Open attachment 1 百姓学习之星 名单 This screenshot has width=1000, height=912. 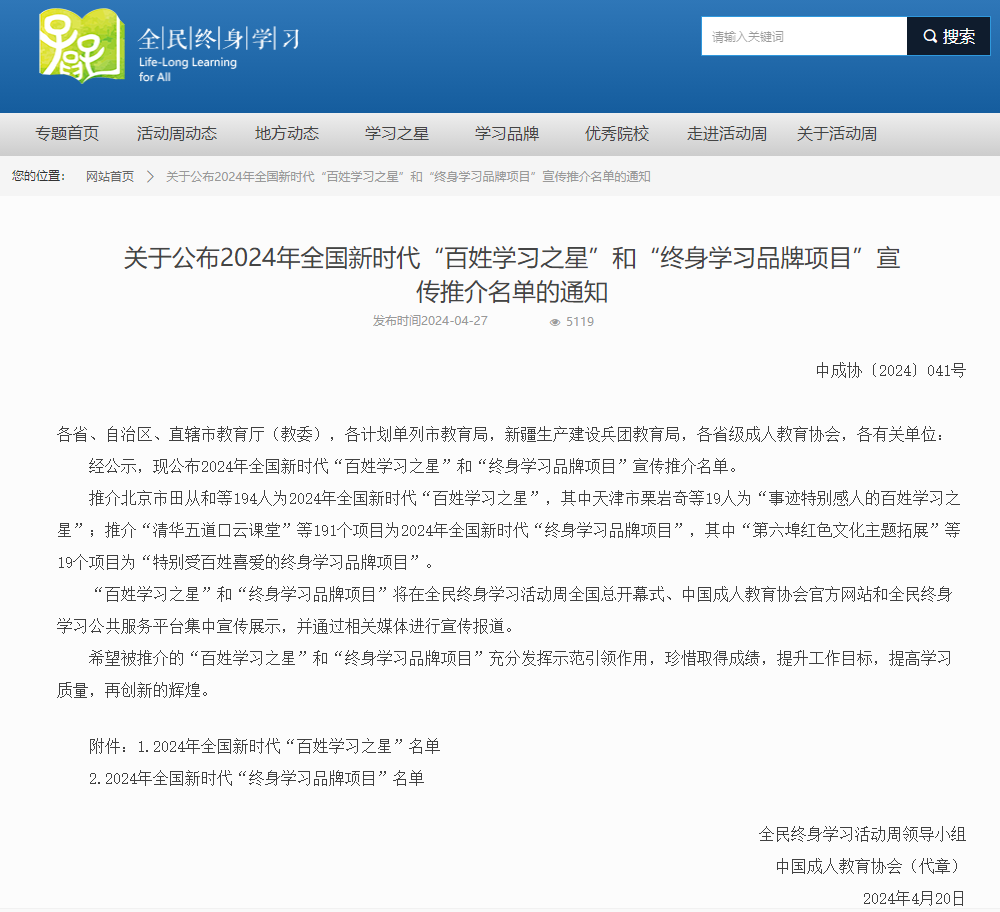tap(288, 746)
